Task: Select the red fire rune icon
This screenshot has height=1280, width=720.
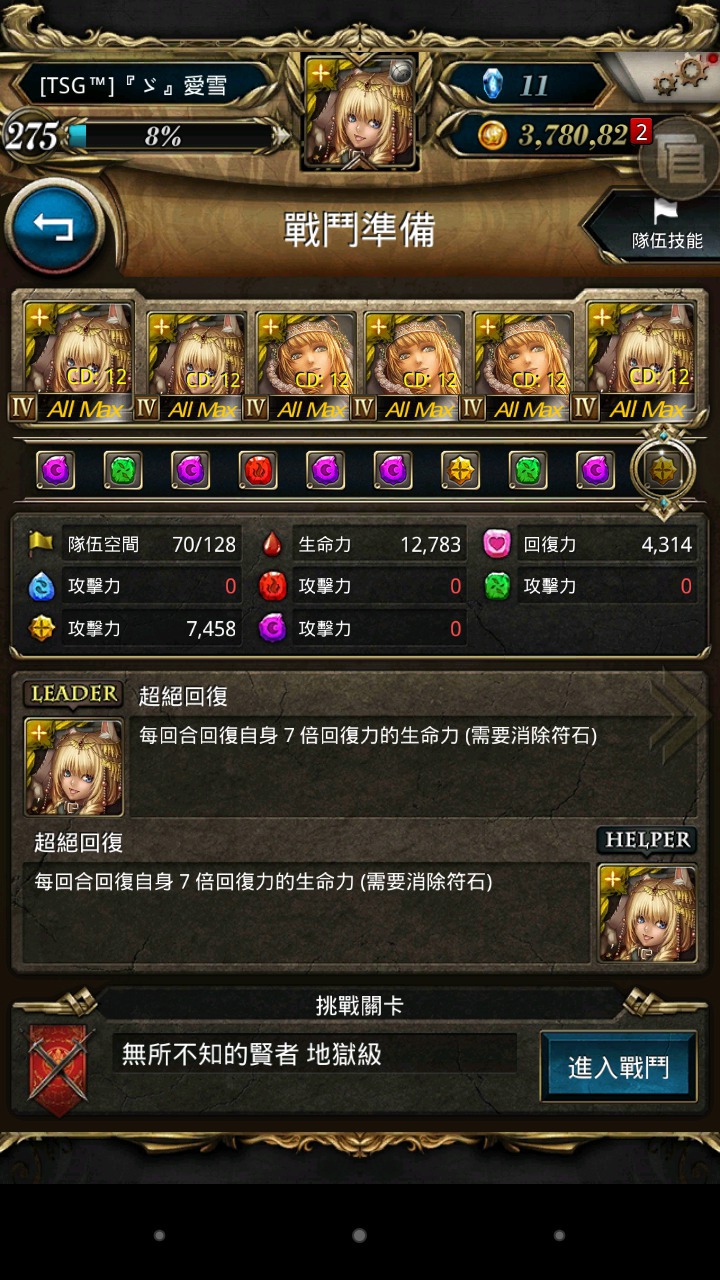Action: click(x=258, y=470)
